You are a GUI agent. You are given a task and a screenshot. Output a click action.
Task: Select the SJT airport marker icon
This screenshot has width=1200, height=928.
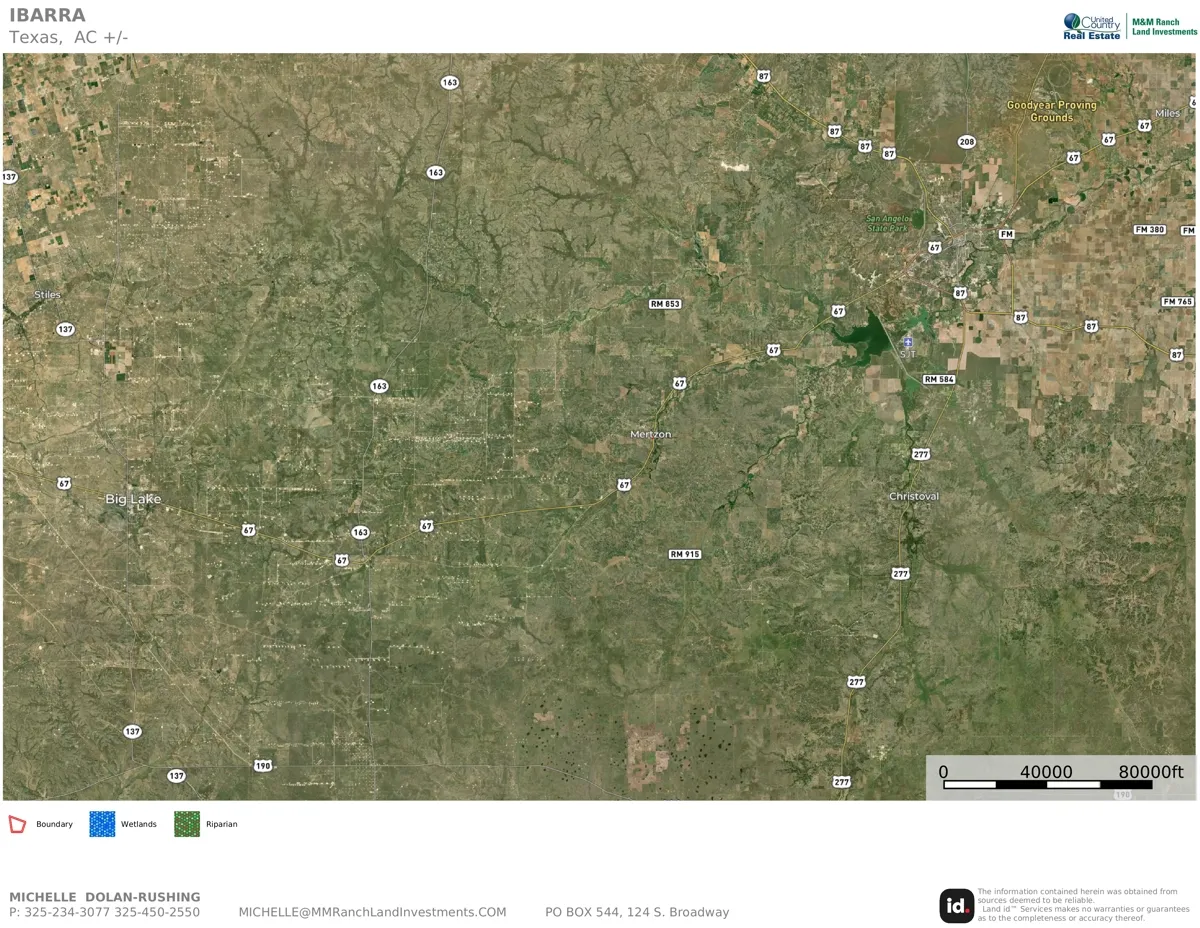[908, 342]
